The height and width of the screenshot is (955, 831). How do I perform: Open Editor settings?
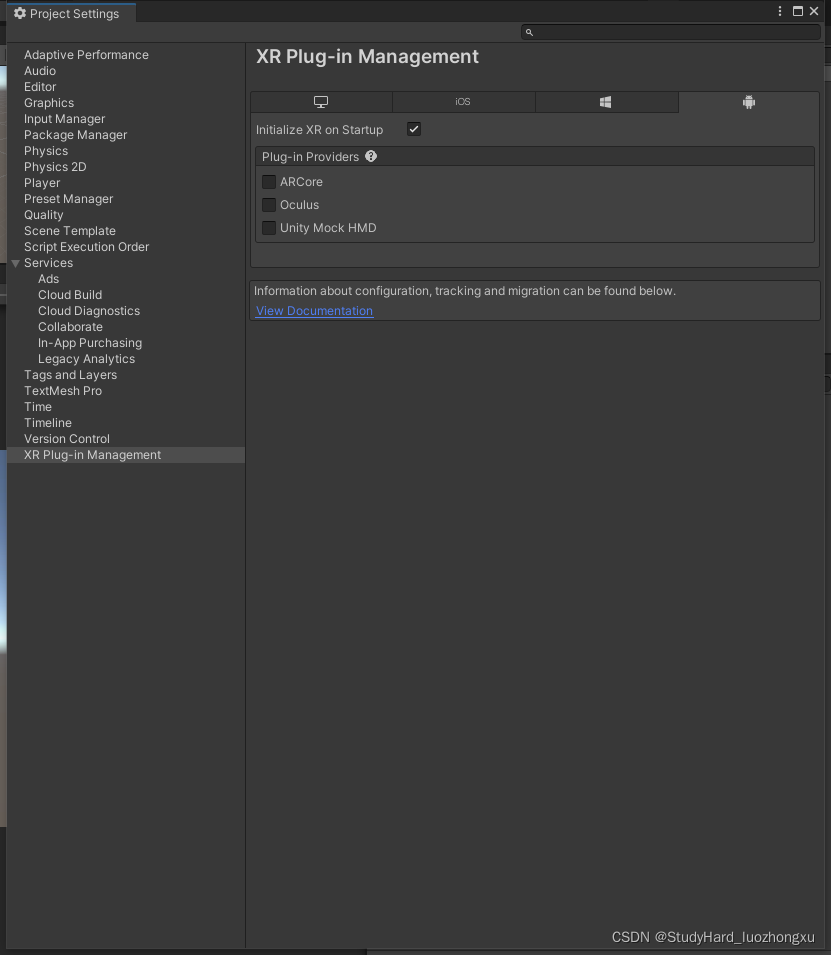40,86
